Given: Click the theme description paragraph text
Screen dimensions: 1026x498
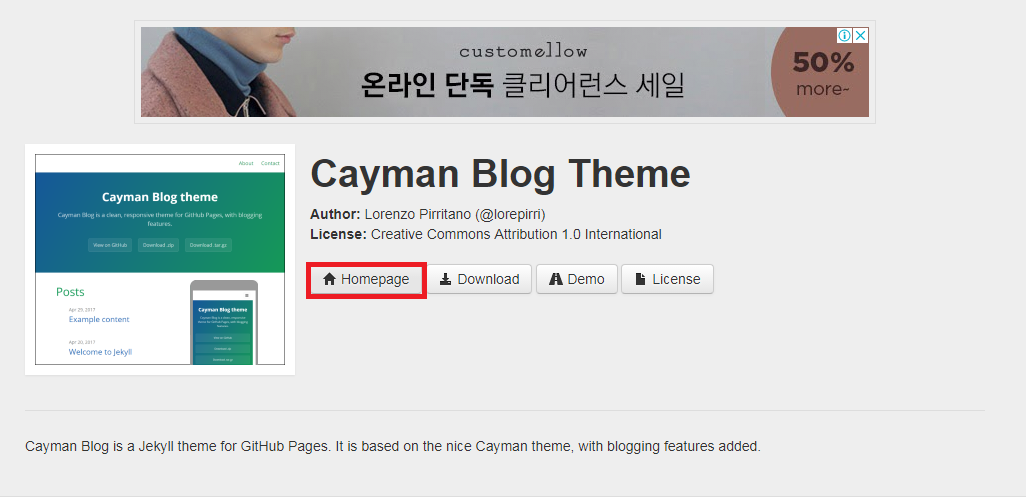Looking at the screenshot, I should [393, 447].
